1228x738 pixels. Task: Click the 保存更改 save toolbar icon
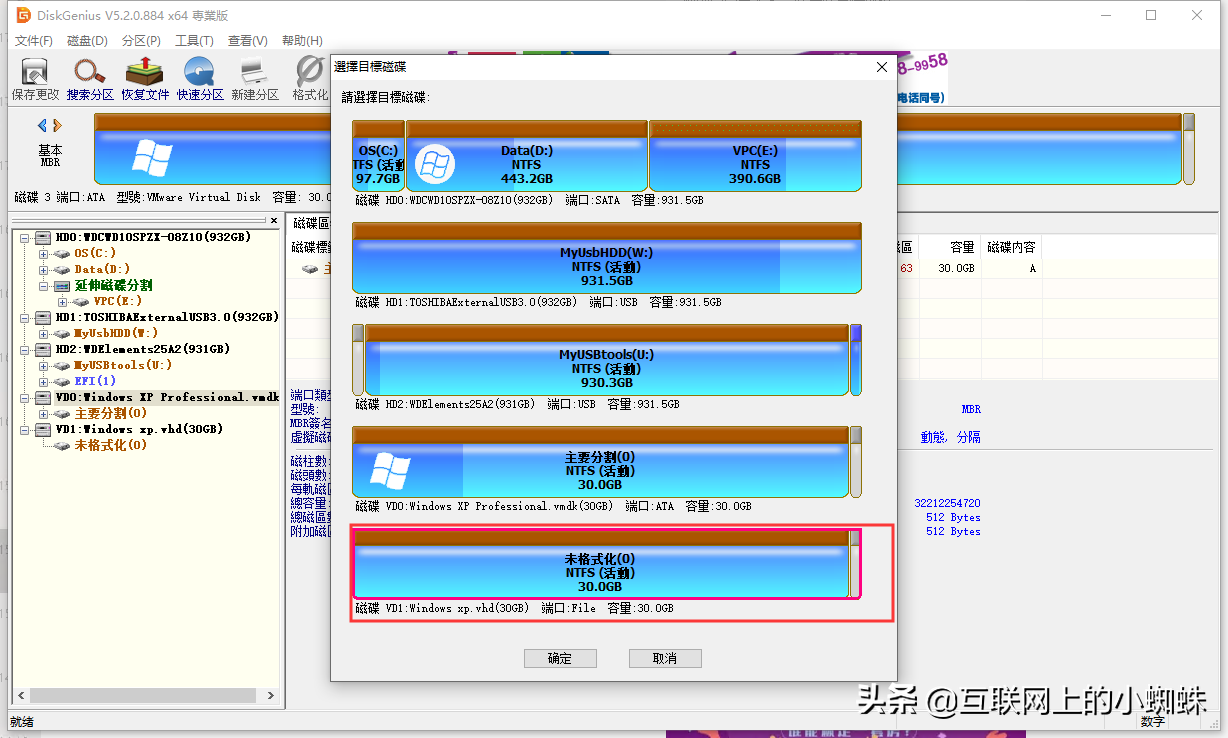pyautogui.click(x=35, y=79)
